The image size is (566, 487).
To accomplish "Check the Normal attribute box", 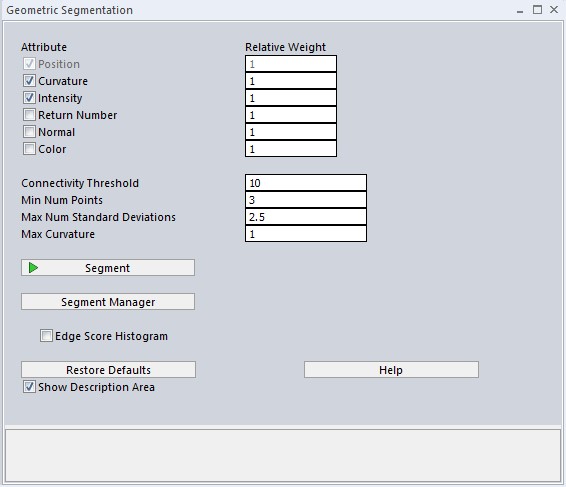I will click(29, 132).
